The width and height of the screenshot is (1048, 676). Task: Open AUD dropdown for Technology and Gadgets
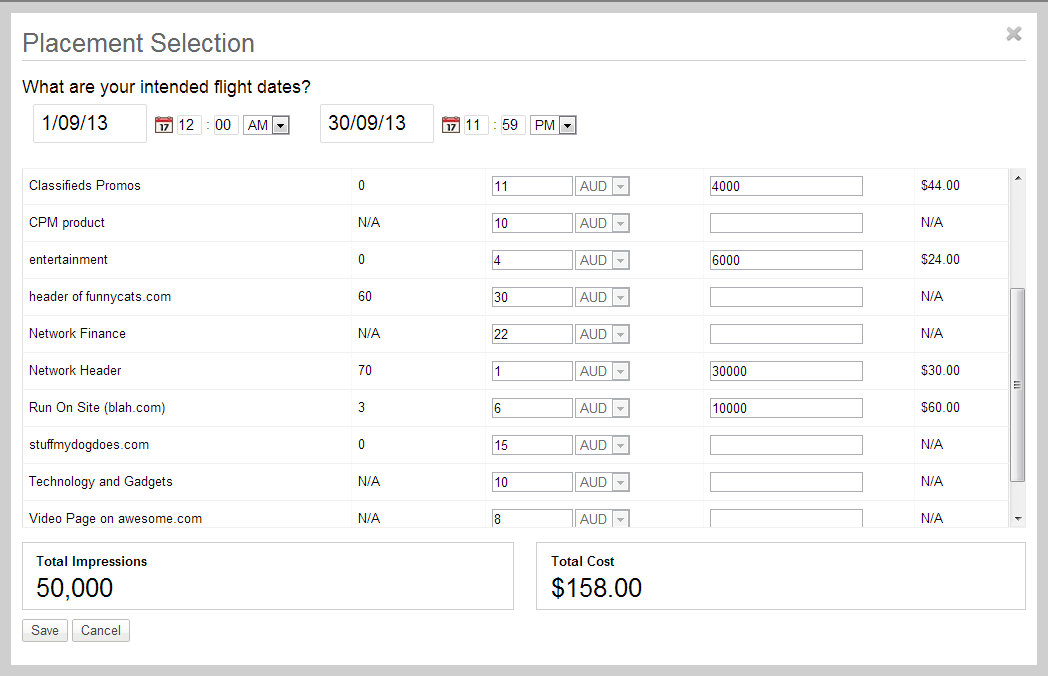pyautogui.click(x=602, y=482)
